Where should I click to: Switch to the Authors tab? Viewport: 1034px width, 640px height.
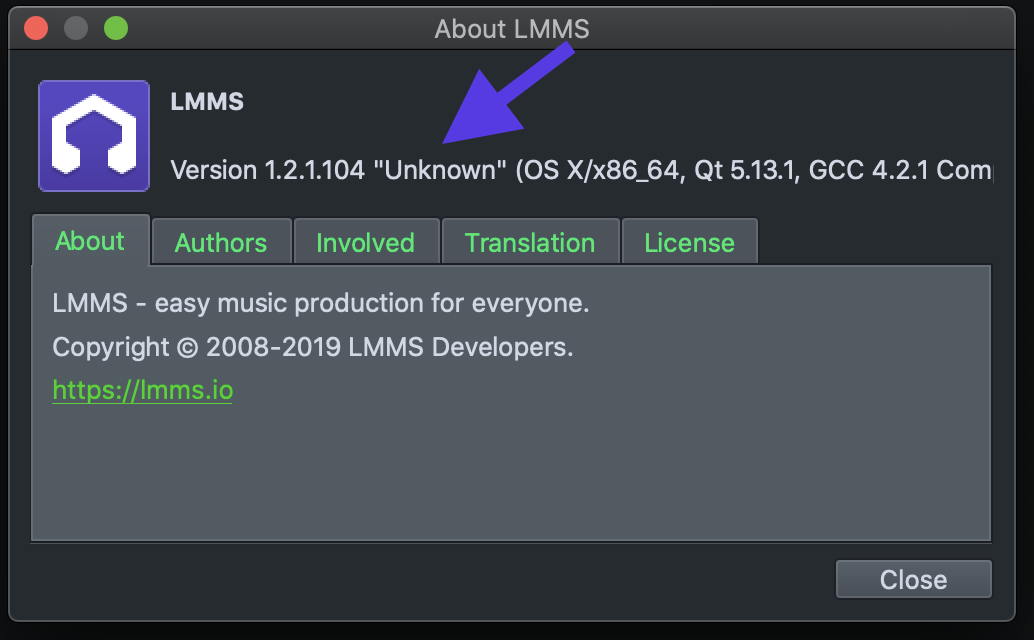tap(221, 242)
